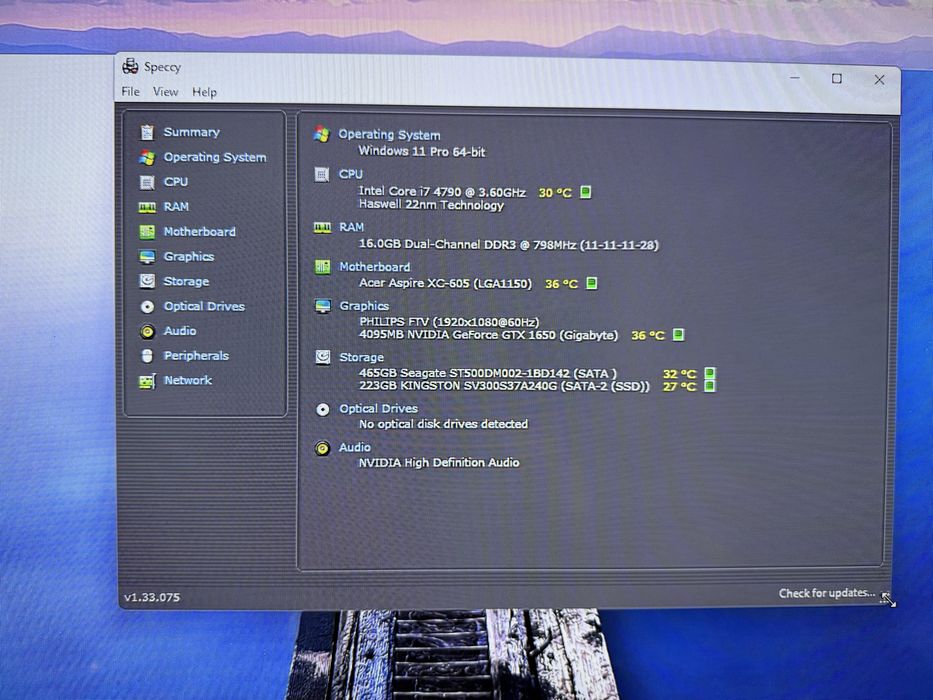Click the Summary clipboard icon in sidebar
The width and height of the screenshot is (933, 700).
coord(147,132)
